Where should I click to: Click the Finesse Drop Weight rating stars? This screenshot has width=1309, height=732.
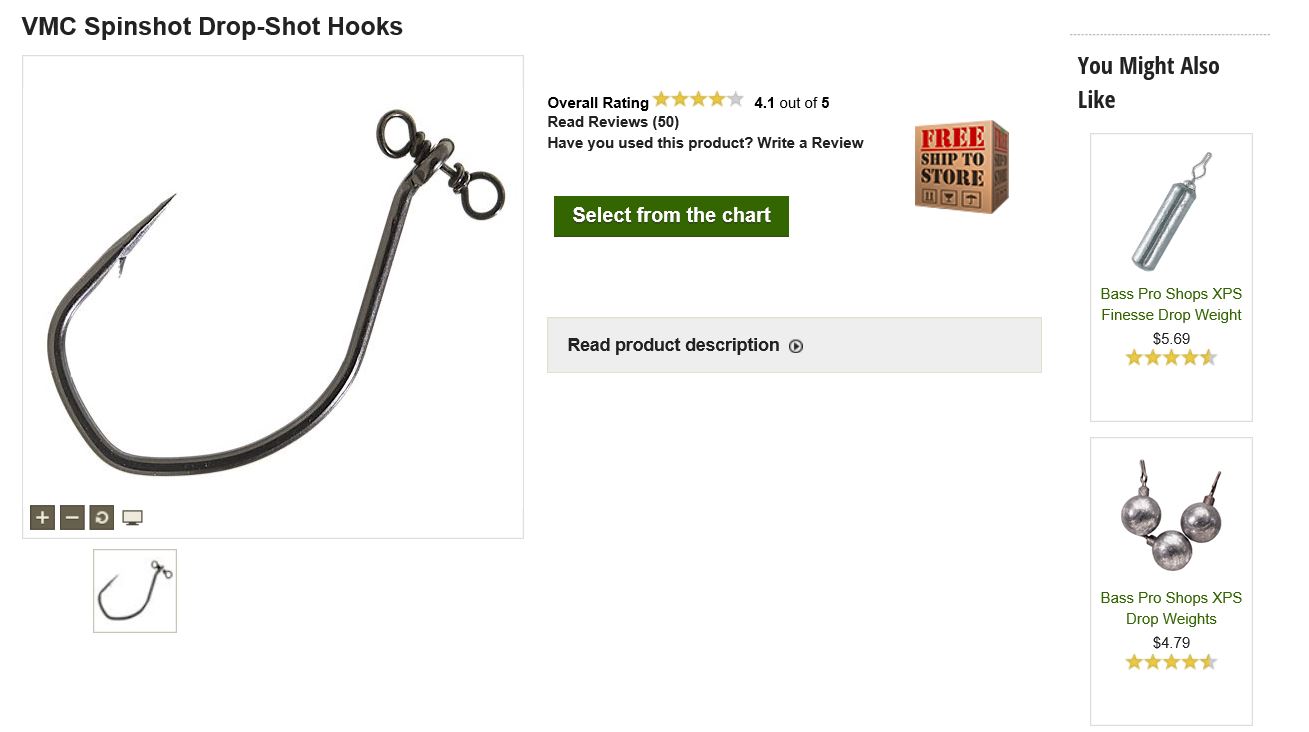[x=1171, y=358]
